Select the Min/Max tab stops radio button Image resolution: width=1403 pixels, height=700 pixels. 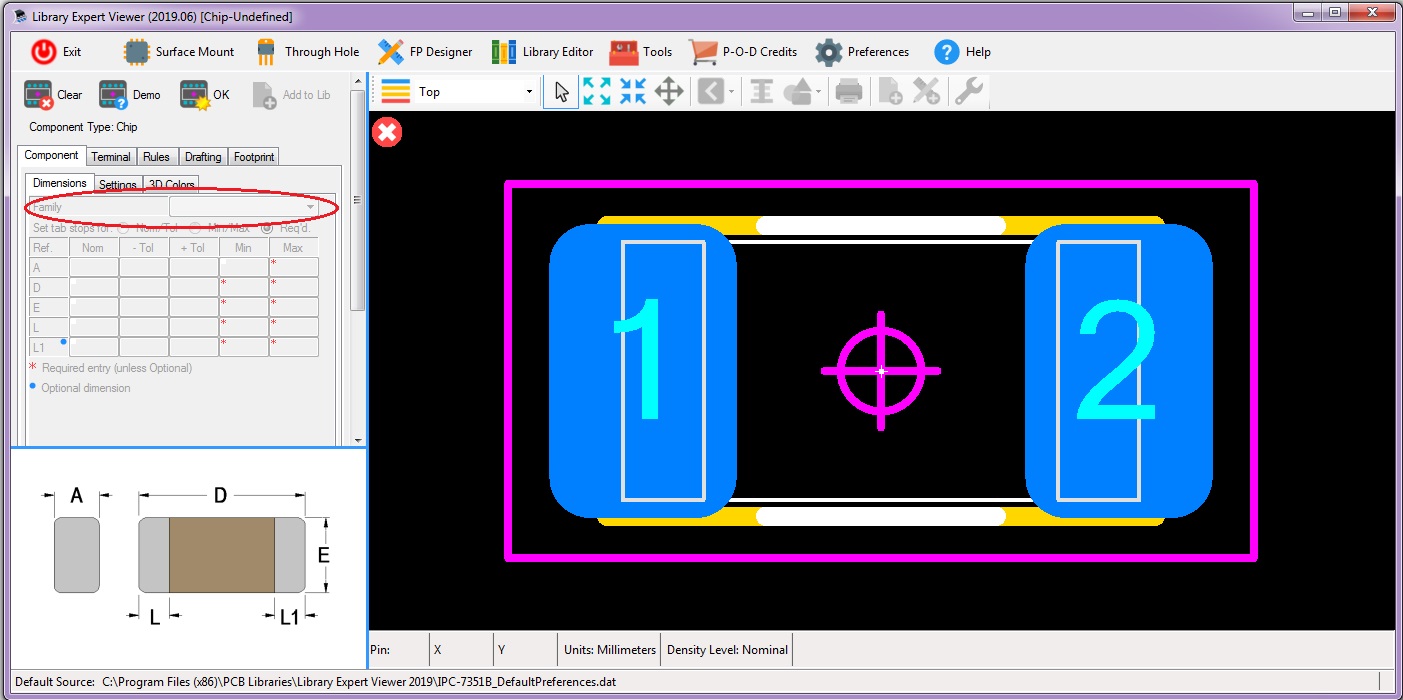(196, 228)
